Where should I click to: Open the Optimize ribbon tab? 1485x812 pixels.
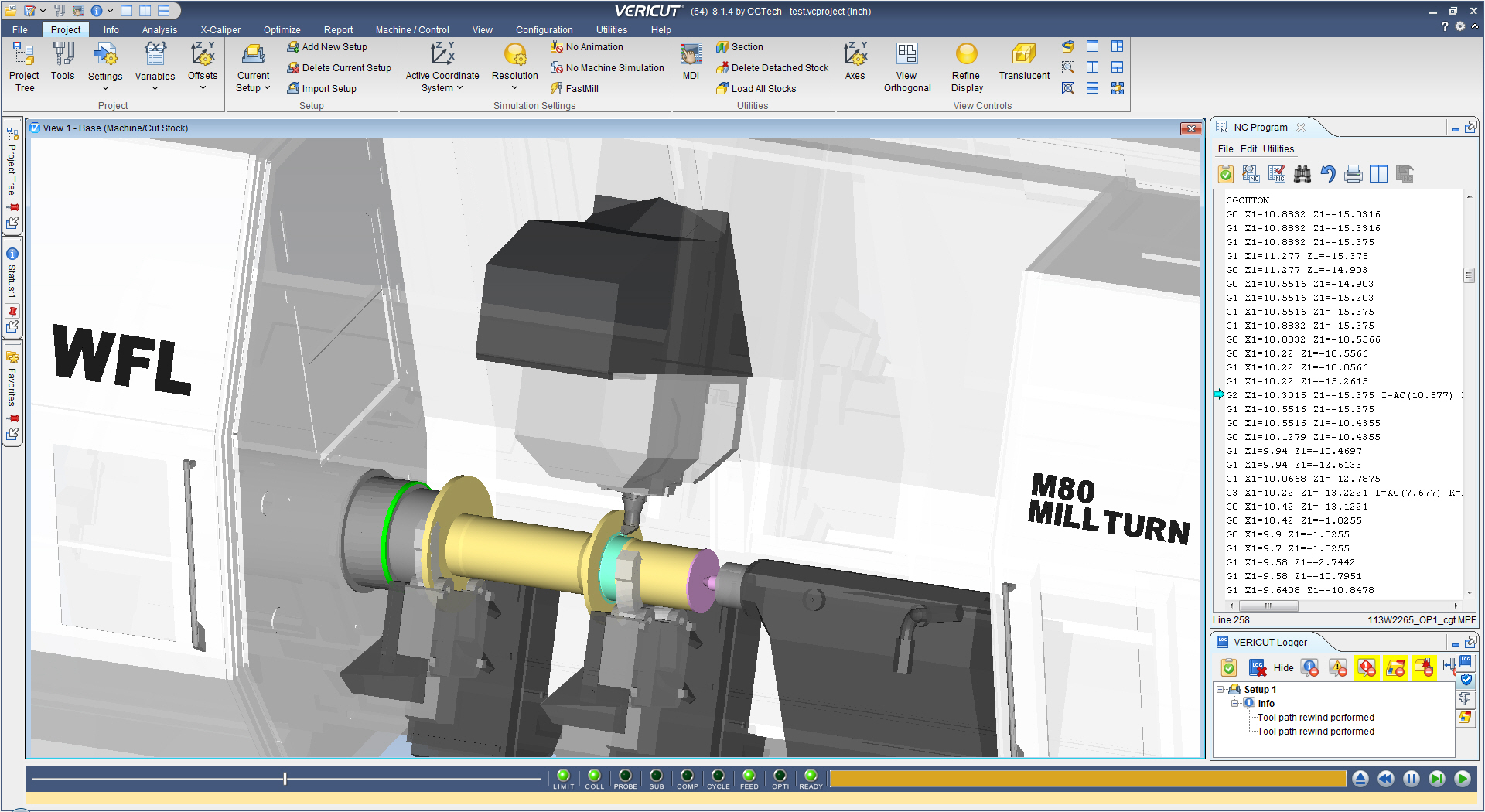(x=282, y=30)
